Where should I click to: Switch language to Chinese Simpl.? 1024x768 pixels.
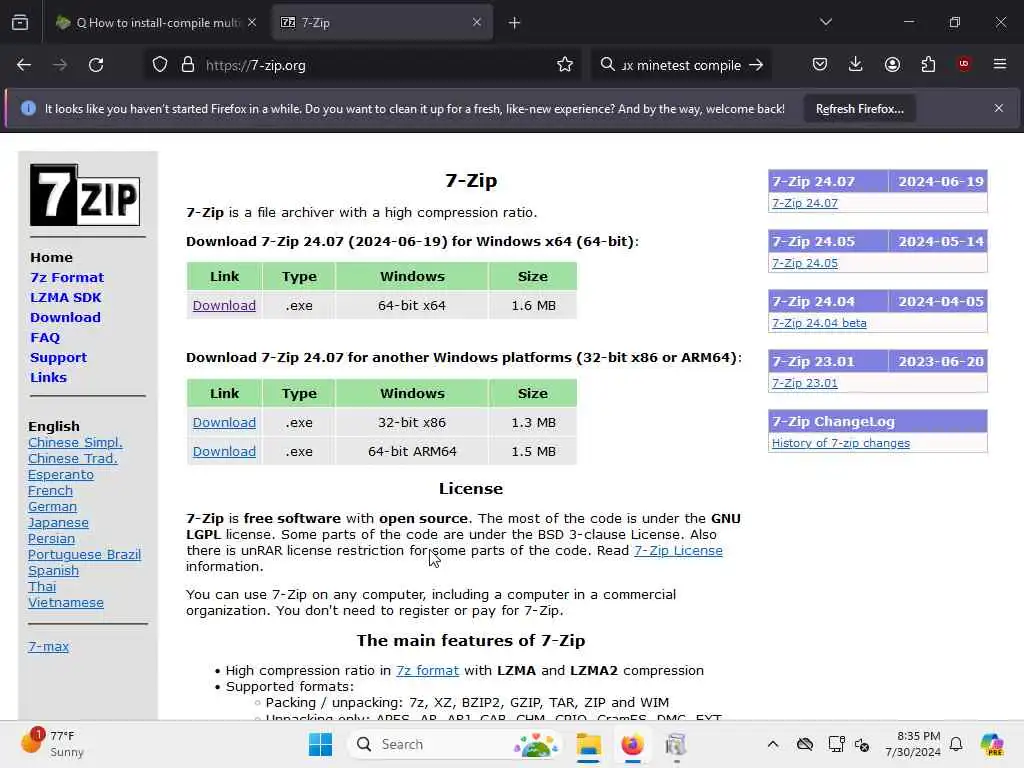point(75,443)
